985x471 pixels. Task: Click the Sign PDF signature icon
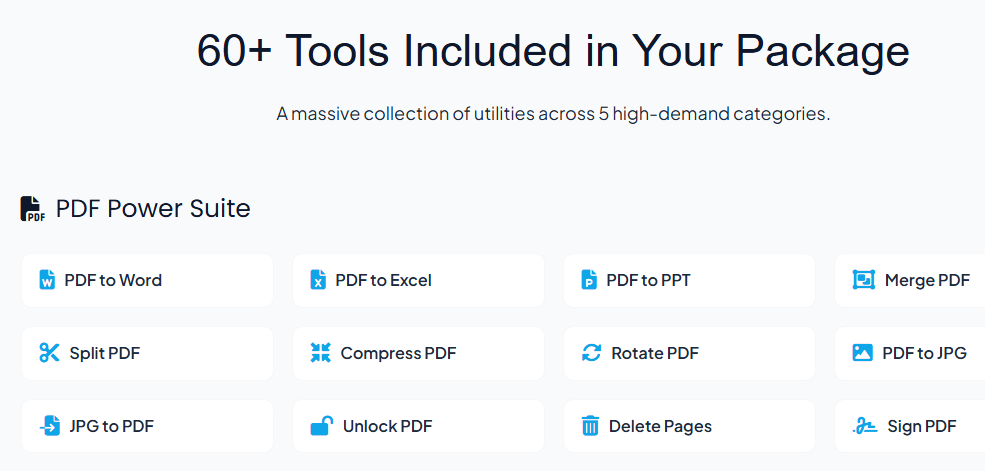click(x=864, y=426)
